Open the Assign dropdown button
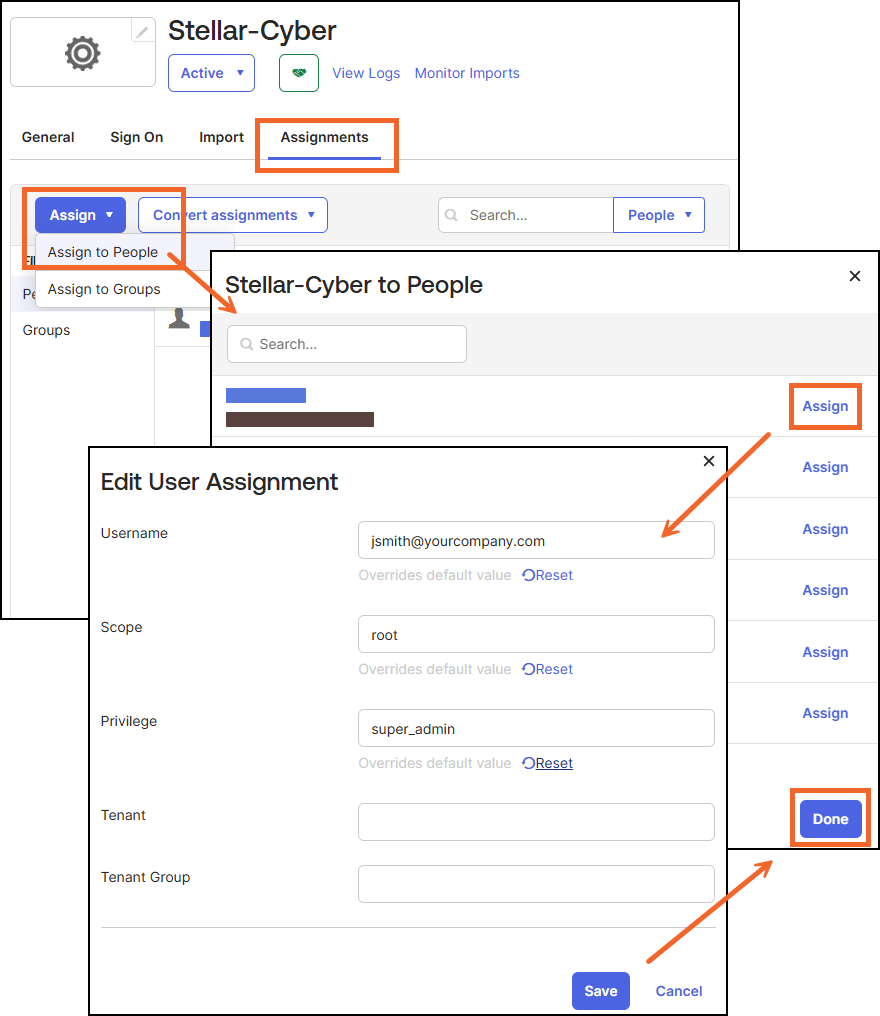The width and height of the screenshot is (880, 1016). pos(80,215)
